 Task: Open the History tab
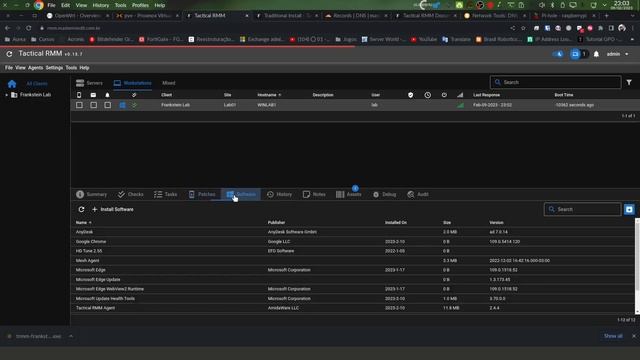pos(280,194)
